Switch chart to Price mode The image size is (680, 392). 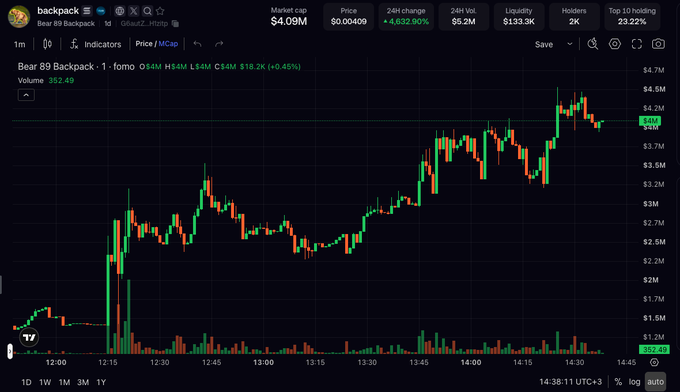click(144, 44)
